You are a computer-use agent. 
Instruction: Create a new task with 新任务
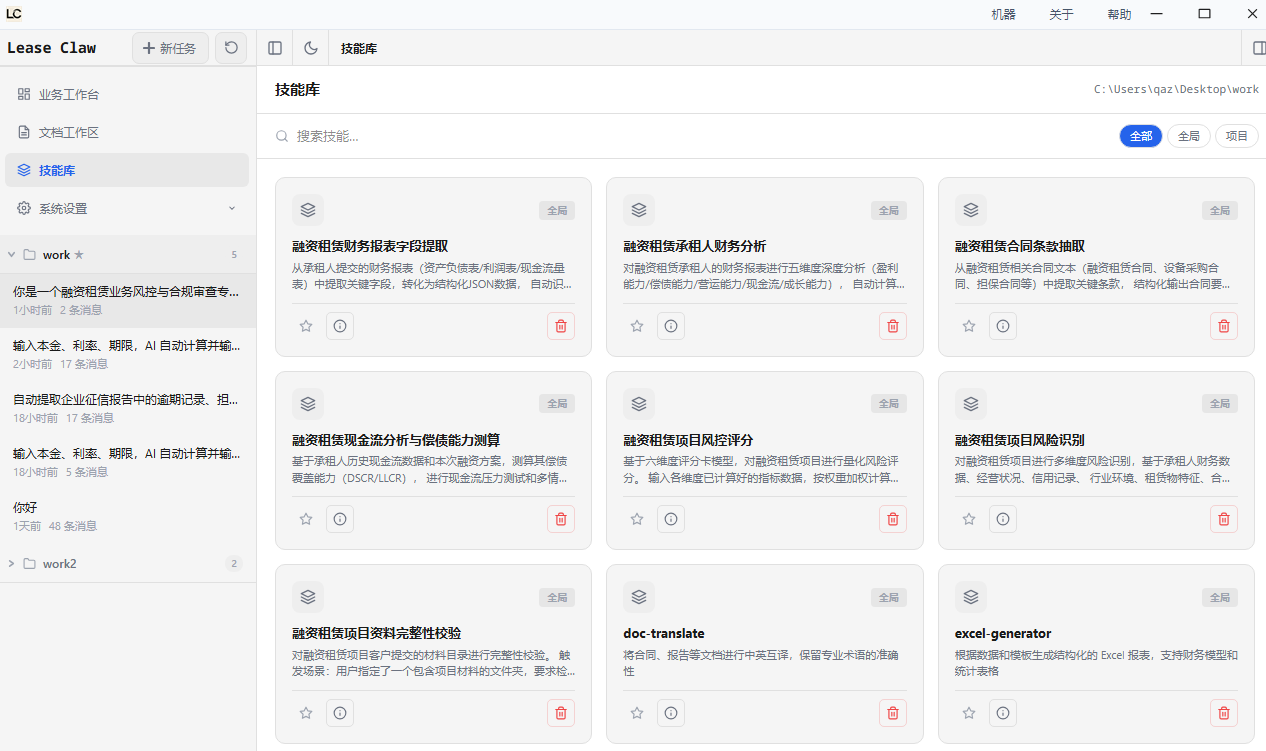pos(170,48)
